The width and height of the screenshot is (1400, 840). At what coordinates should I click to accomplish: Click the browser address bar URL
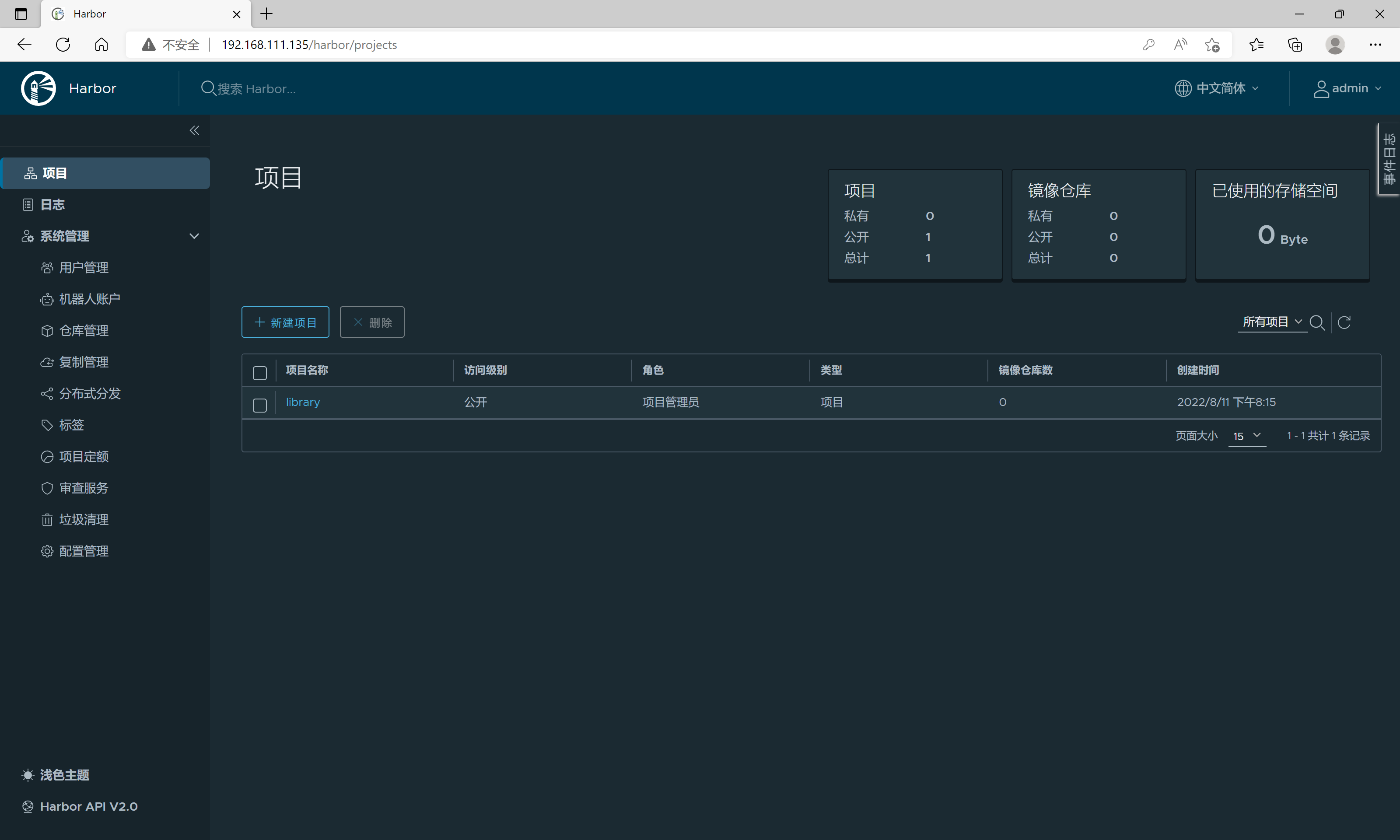pyautogui.click(x=309, y=45)
